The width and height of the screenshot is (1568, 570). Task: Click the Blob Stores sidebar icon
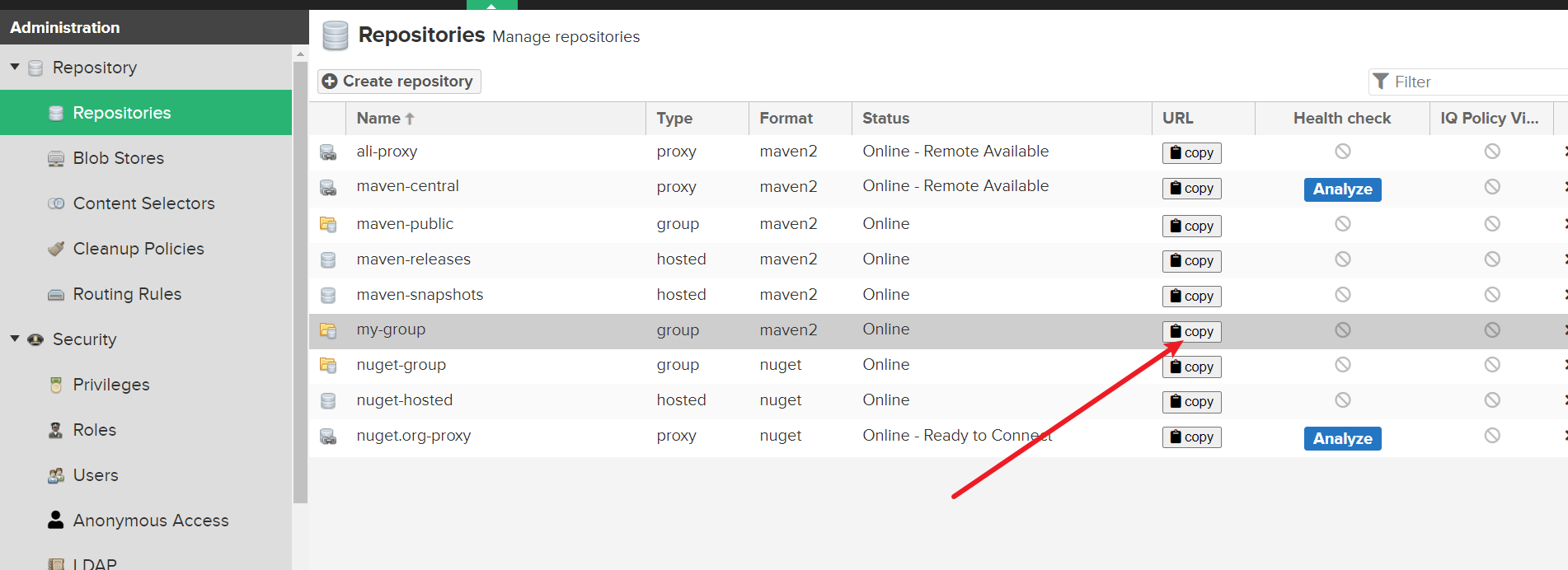[x=56, y=159]
